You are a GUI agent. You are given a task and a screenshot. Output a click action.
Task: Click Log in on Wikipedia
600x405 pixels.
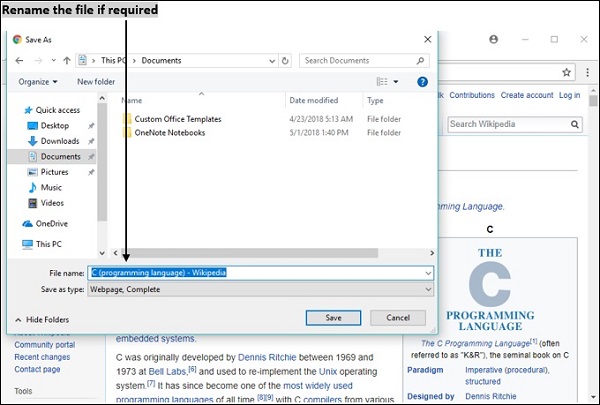[x=569, y=95]
